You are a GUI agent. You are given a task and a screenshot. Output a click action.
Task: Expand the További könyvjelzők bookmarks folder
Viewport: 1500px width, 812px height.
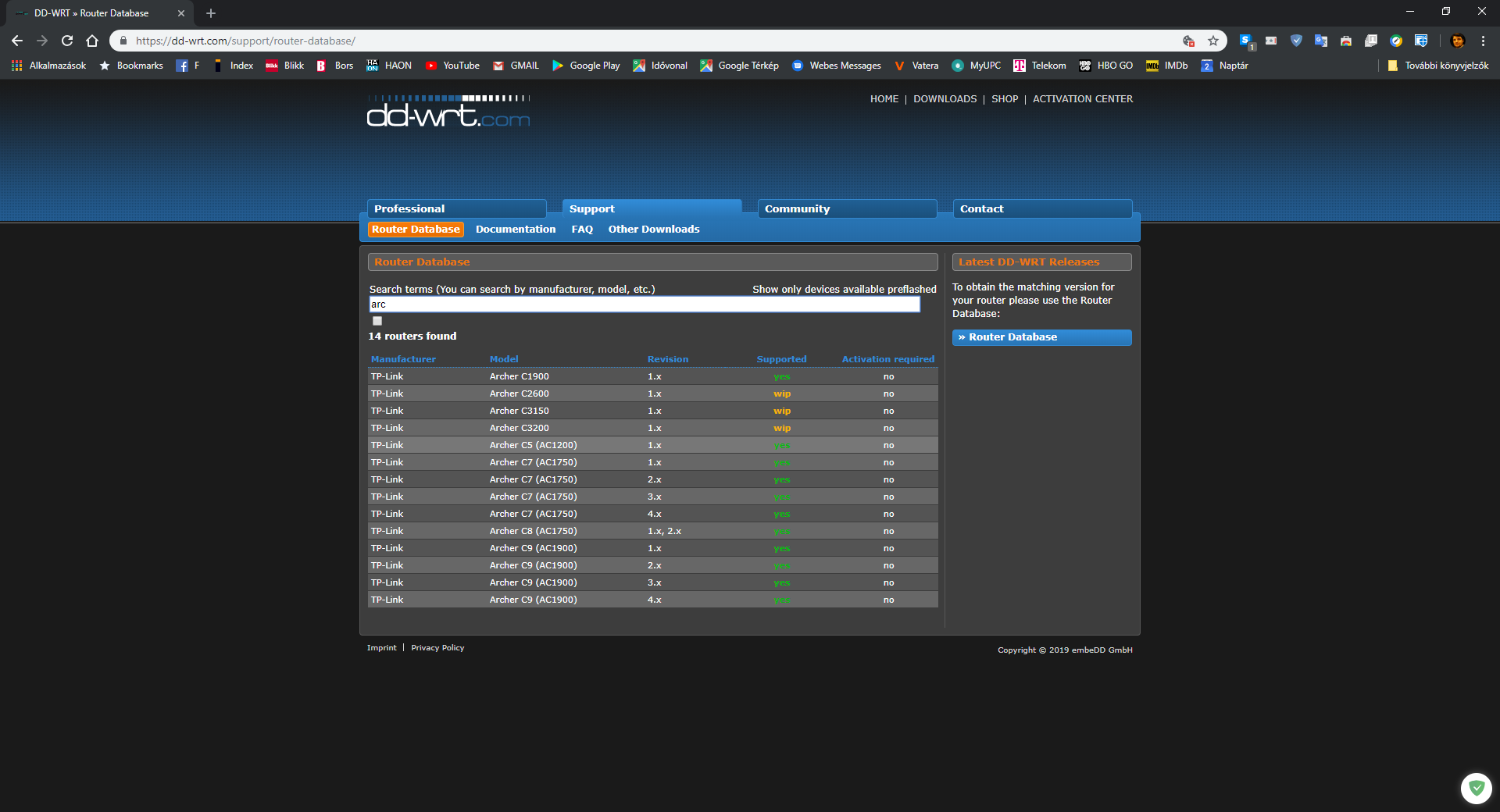1437,66
